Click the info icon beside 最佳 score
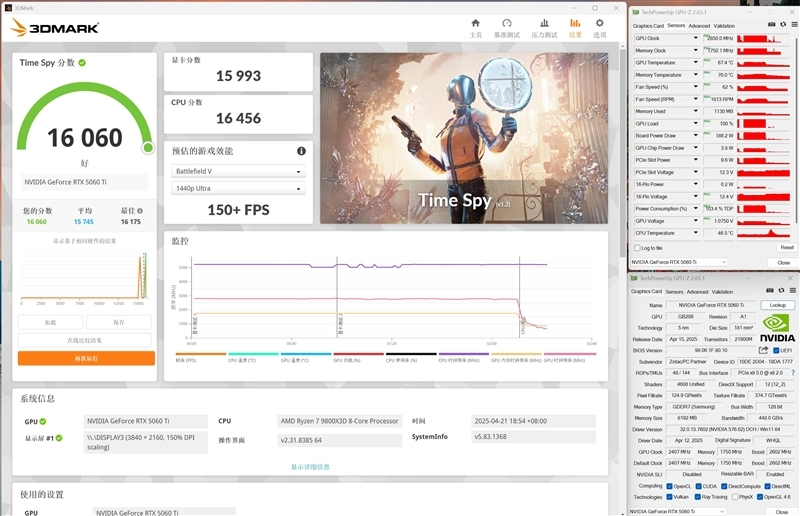Image resolution: width=800 pixels, height=516 pixels. coord(140,211)
